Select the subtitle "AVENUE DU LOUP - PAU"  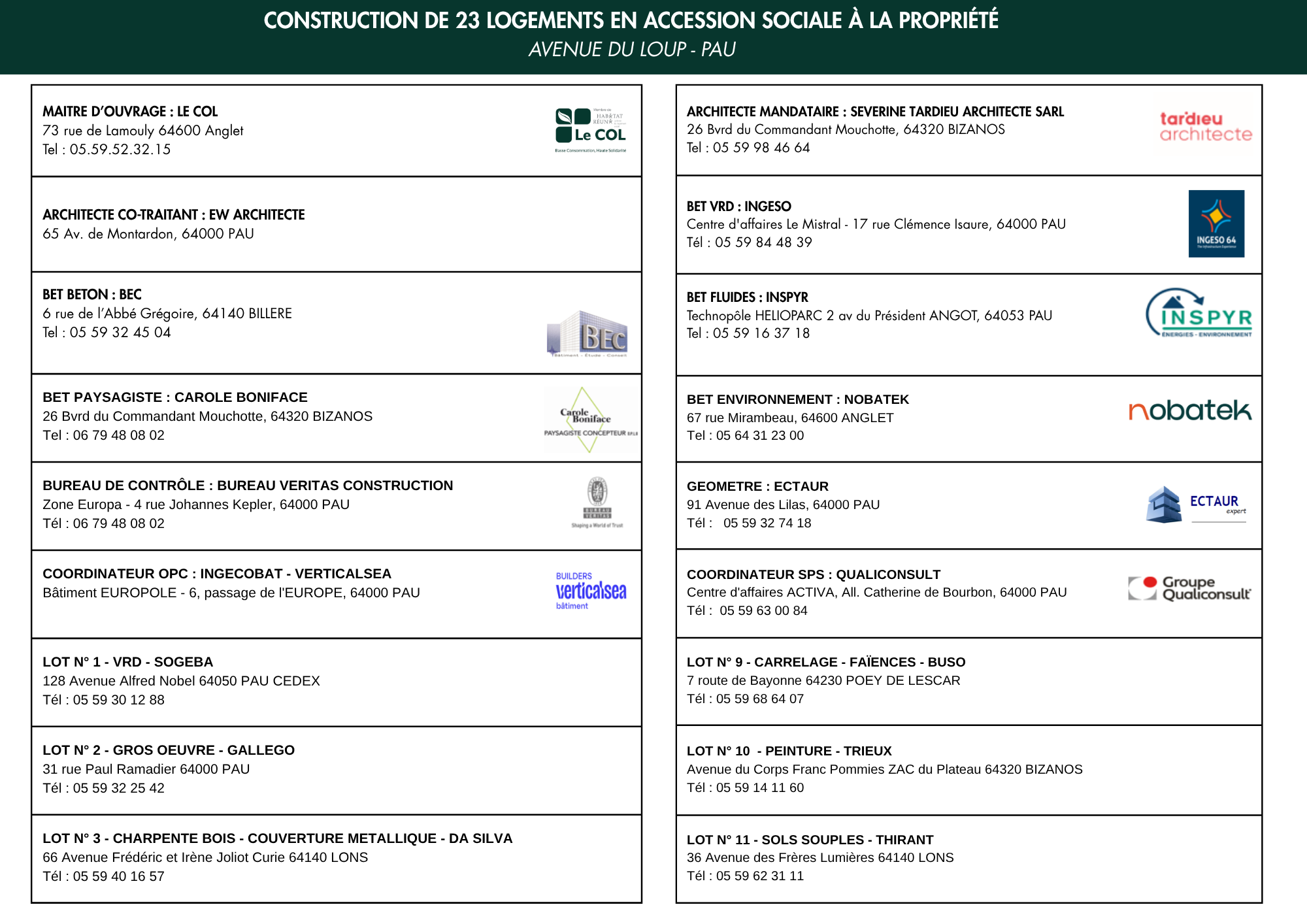pyautogui.click(x=632, y=50)
